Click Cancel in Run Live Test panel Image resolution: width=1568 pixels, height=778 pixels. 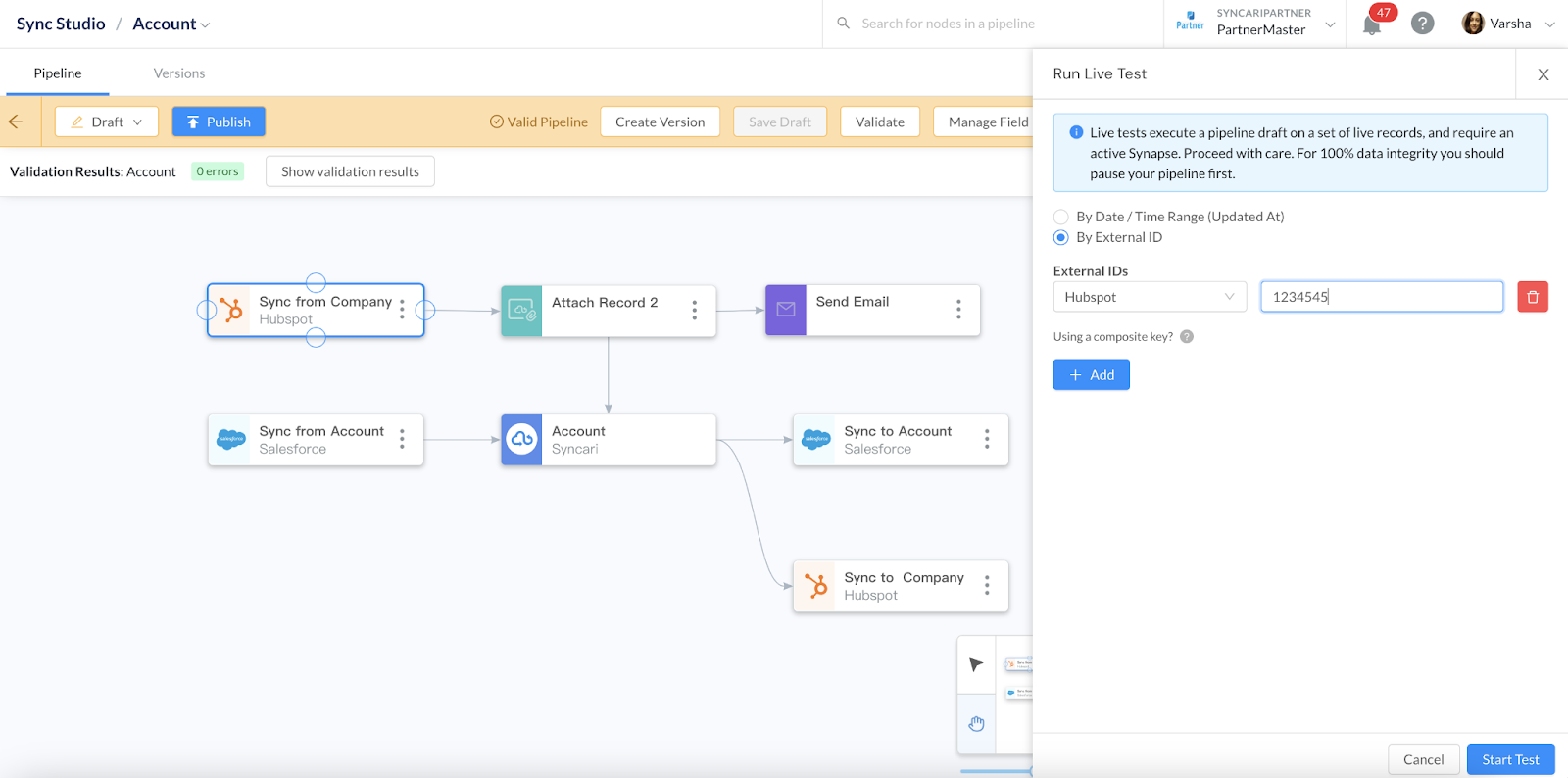click(x=1423, y=759)
